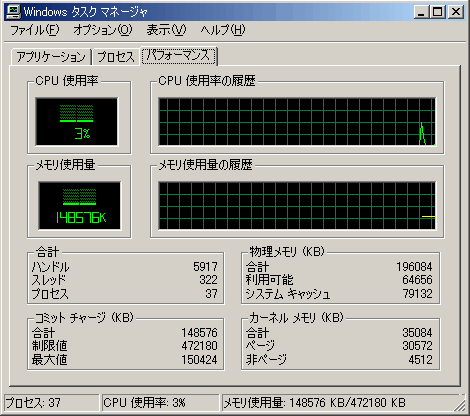The height and width of the screenshot is (416, 470).
Task: Maximize the Task Manager window
Action: (x=438, y=12)
